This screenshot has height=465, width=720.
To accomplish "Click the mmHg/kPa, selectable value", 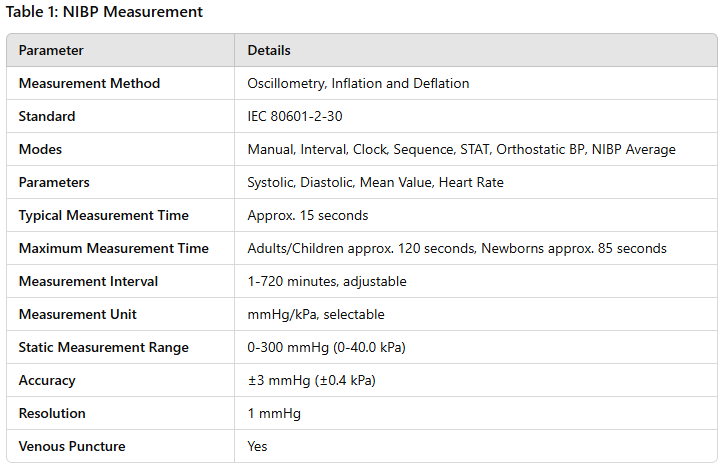I will click(x=316, y=314).
